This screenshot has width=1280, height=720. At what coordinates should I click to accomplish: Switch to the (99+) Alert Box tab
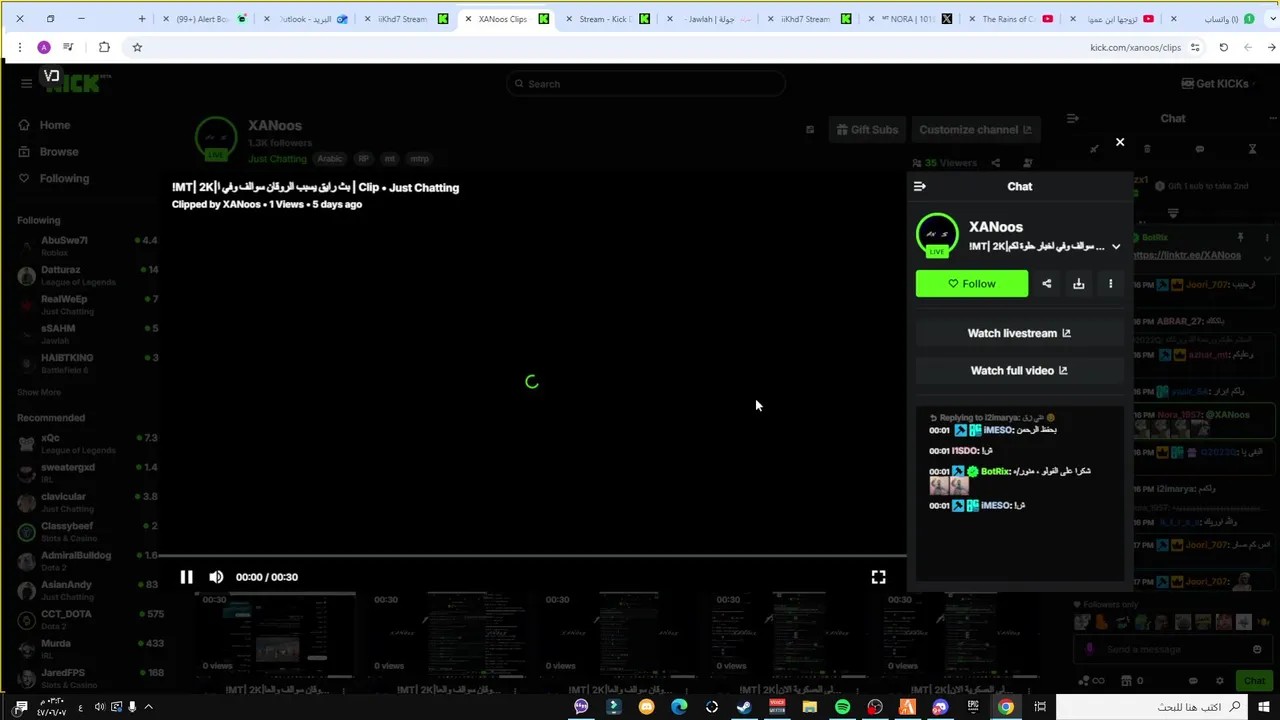[x=202, y=19]
